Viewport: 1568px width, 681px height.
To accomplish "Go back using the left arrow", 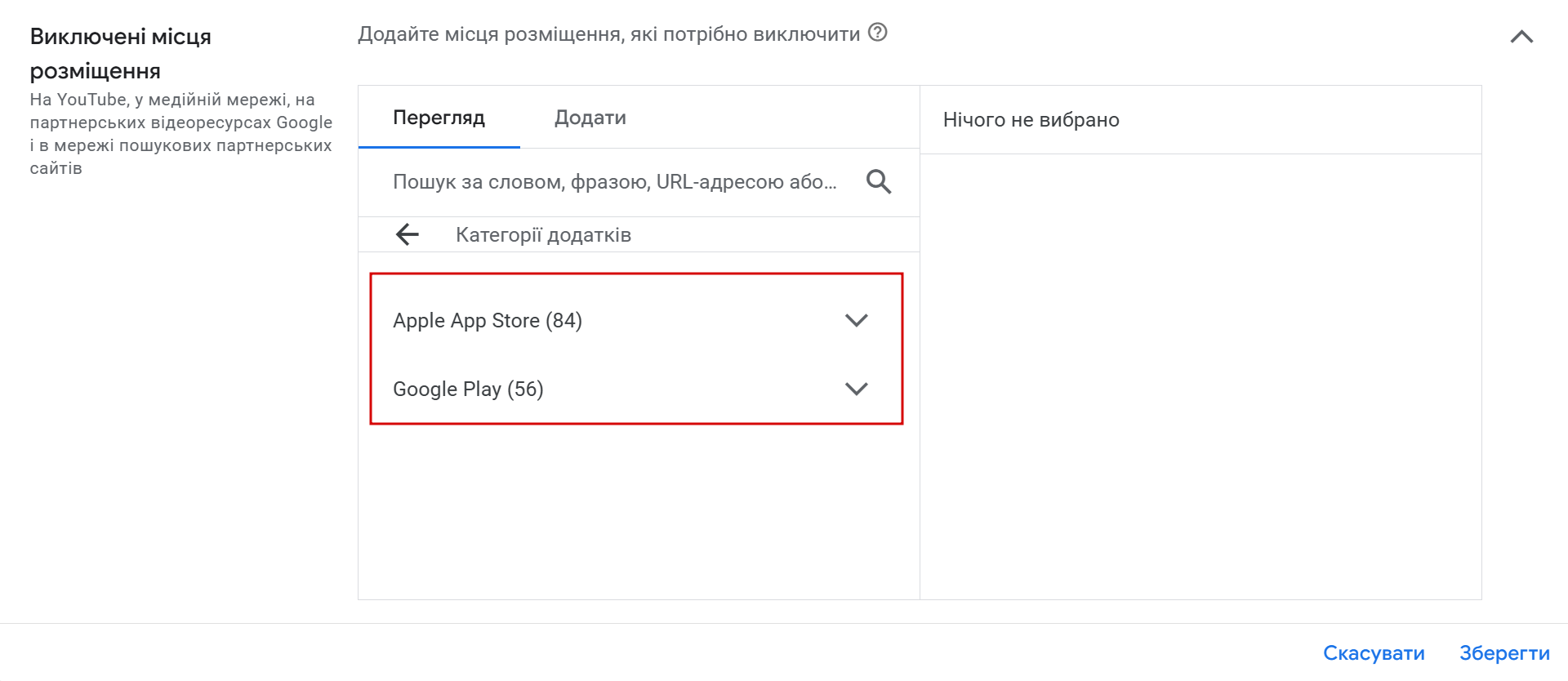I will click(407, 235).
